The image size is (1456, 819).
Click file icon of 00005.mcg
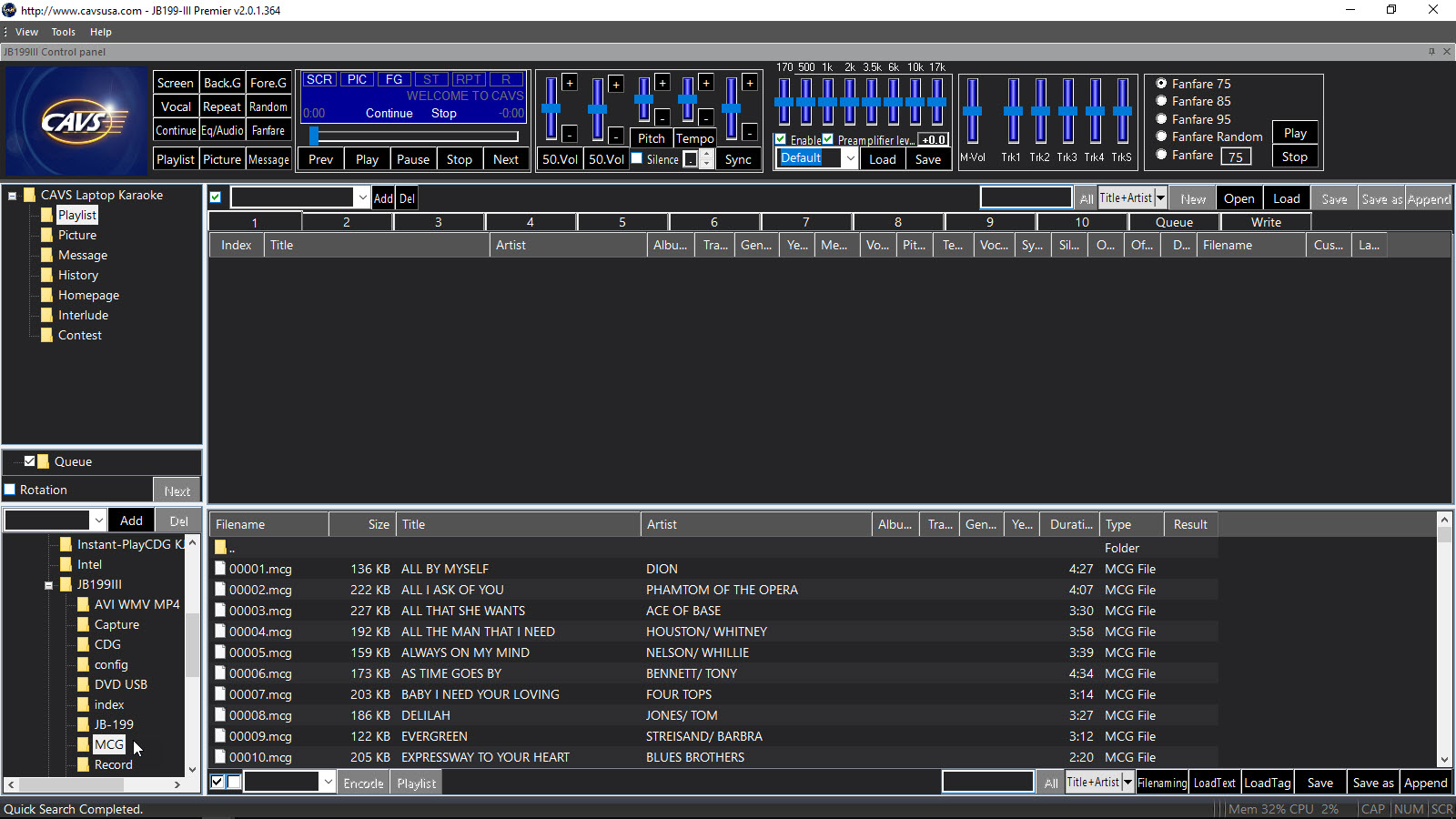tap(220, 652)
